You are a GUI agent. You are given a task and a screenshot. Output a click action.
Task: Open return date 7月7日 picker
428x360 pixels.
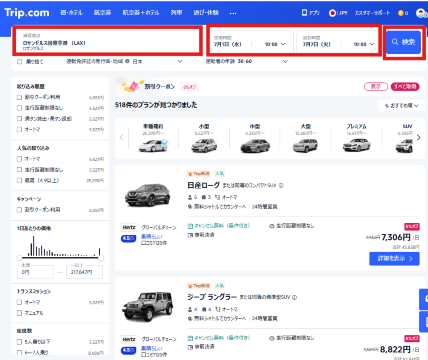coord(316,44)
